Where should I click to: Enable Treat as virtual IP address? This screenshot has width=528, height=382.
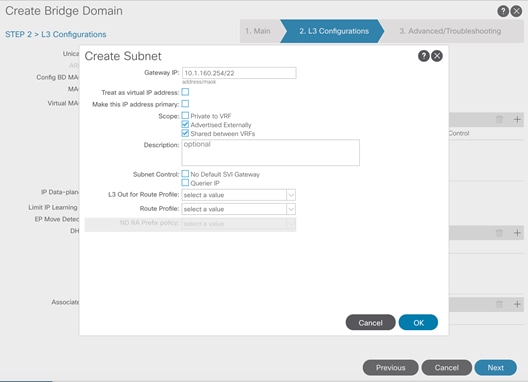coord(185,92)
